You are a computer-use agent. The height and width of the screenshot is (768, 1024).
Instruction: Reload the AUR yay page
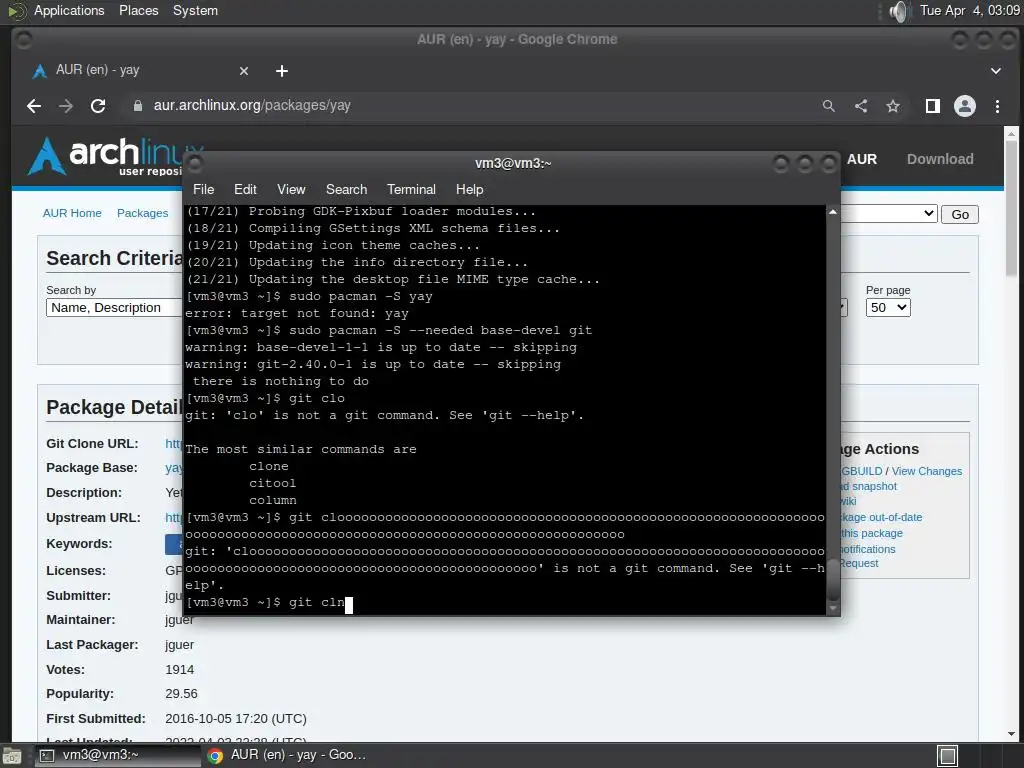[x=98, y=106]
